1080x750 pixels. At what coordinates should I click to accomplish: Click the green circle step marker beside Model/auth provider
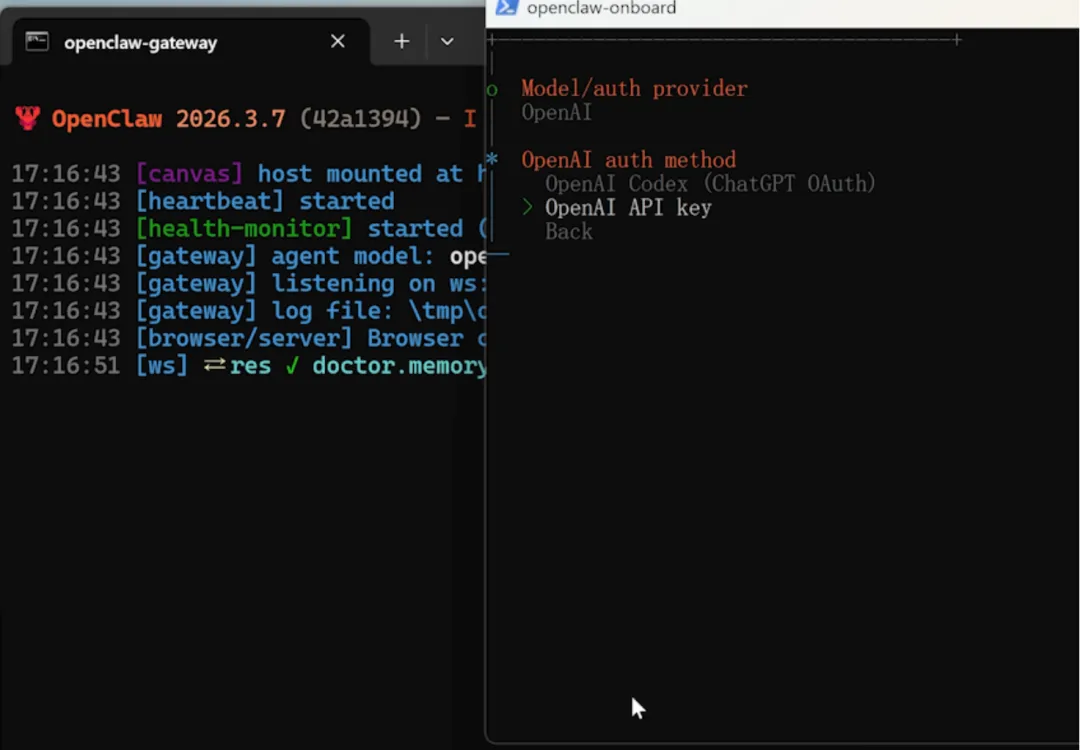[492, 90]
